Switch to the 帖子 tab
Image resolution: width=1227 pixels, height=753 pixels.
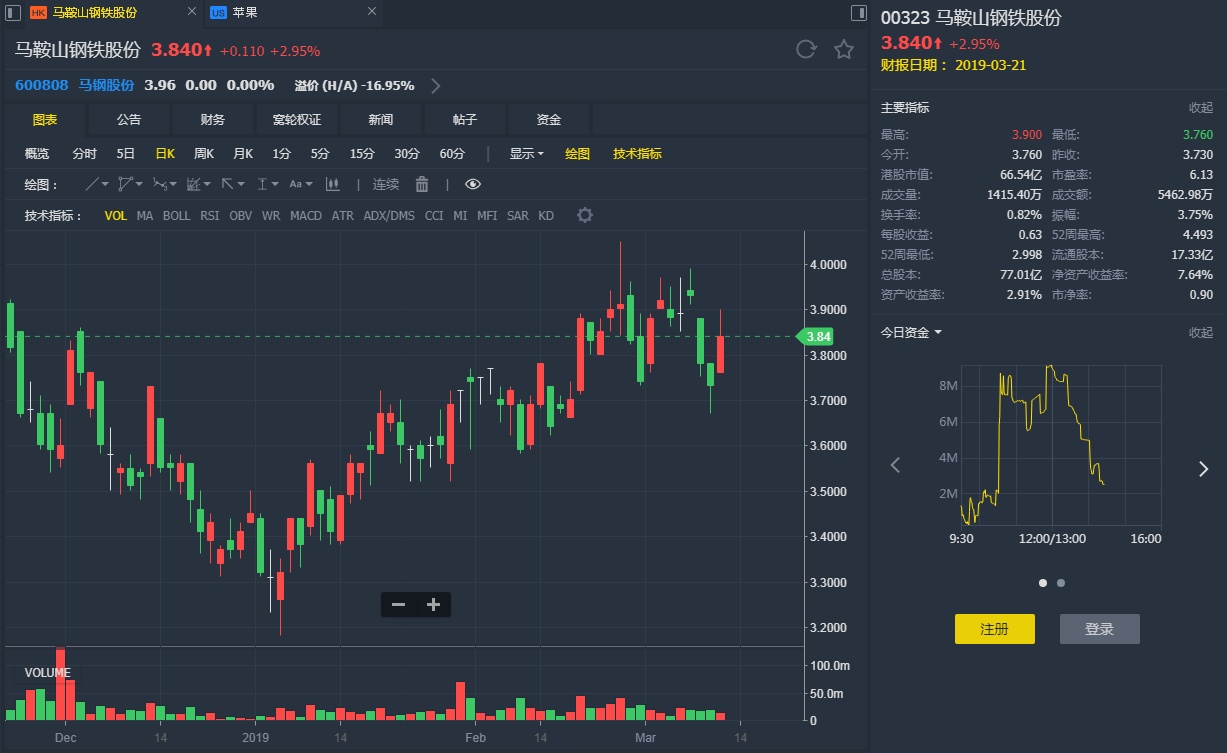pyautogui.click(x=465, y=120)
